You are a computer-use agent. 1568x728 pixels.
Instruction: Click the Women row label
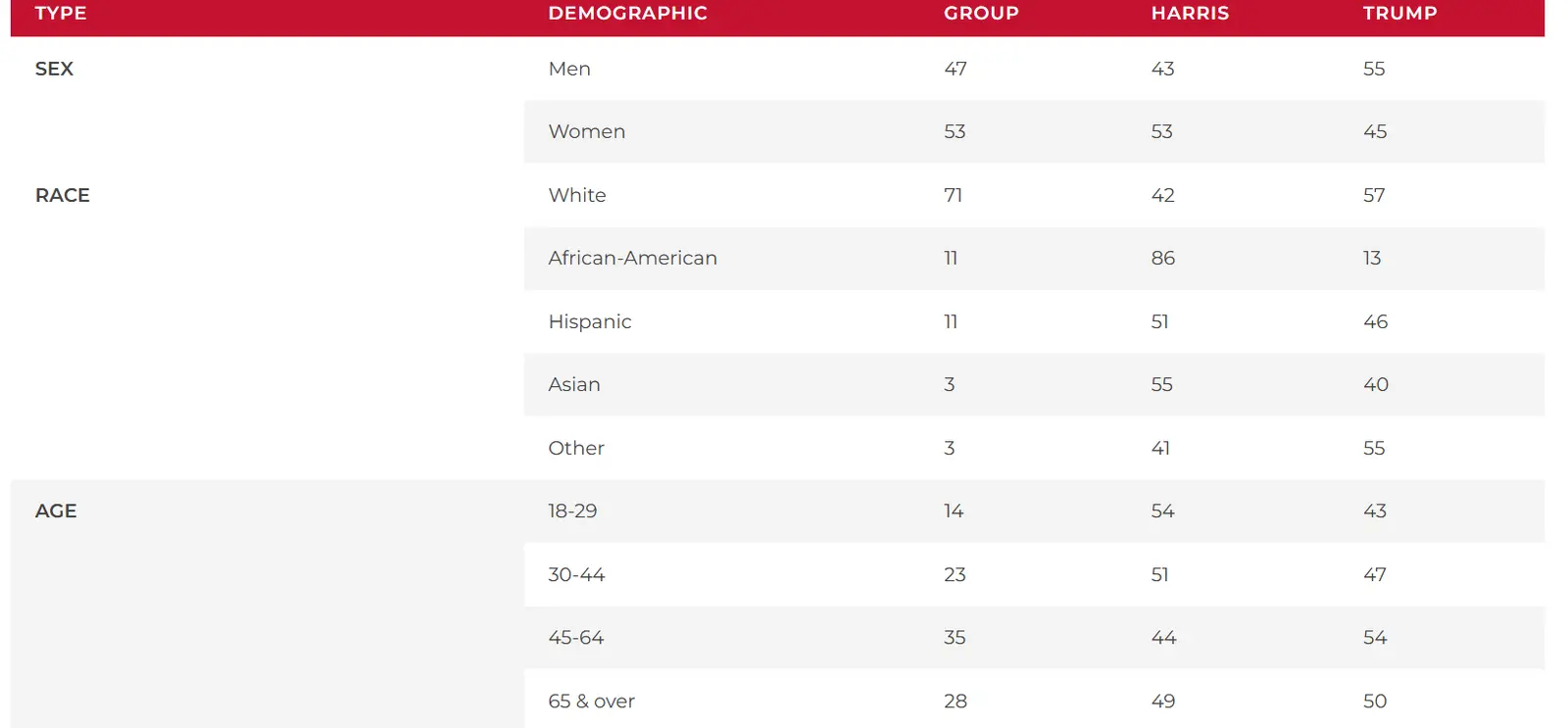(x=586, y=131)
